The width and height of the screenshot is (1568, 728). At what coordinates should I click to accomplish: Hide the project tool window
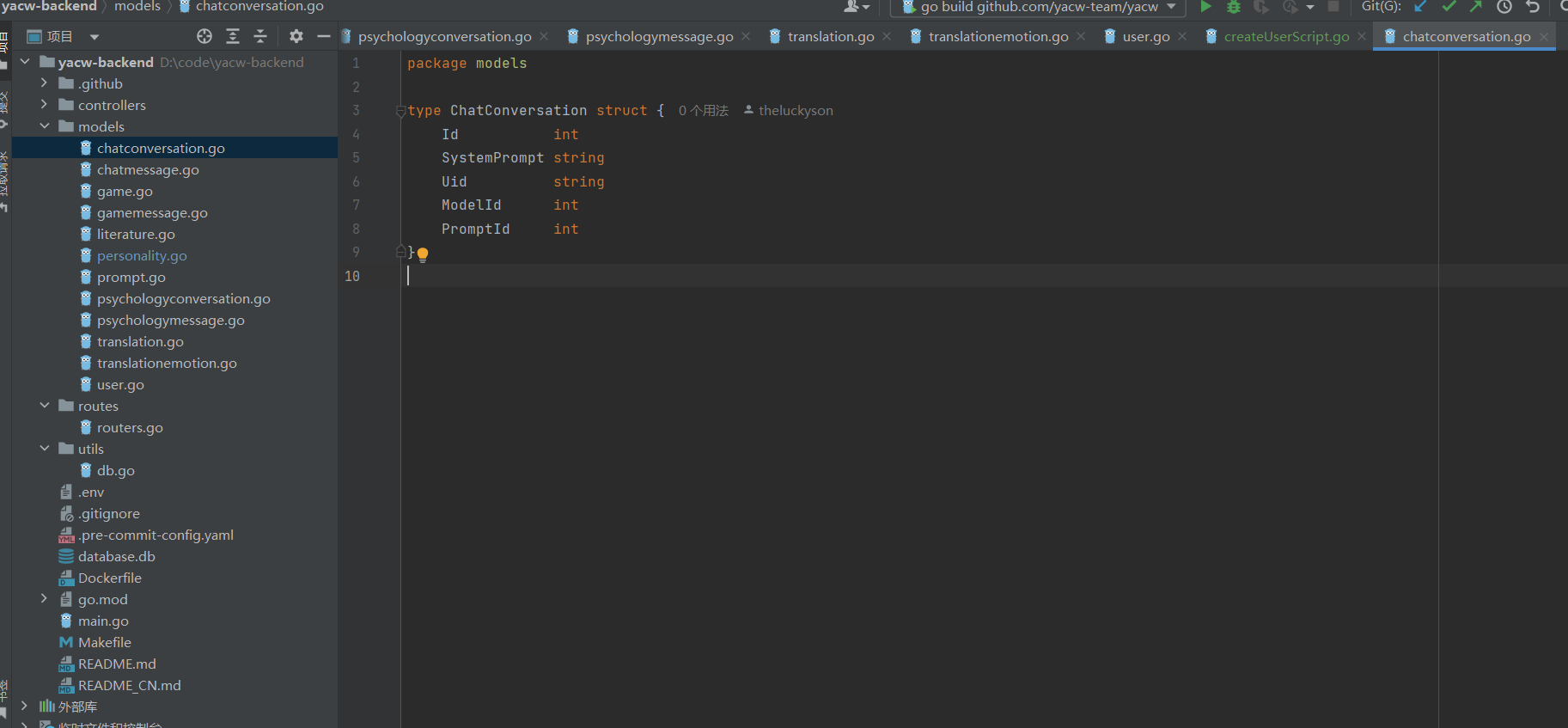324,36
